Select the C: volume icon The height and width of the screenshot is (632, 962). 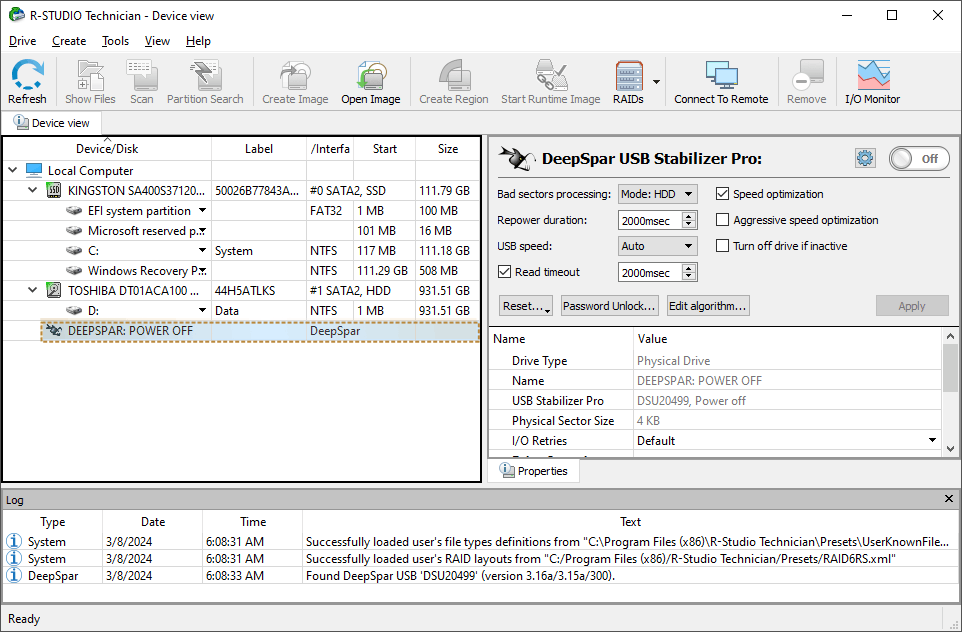tap(74, 250)
